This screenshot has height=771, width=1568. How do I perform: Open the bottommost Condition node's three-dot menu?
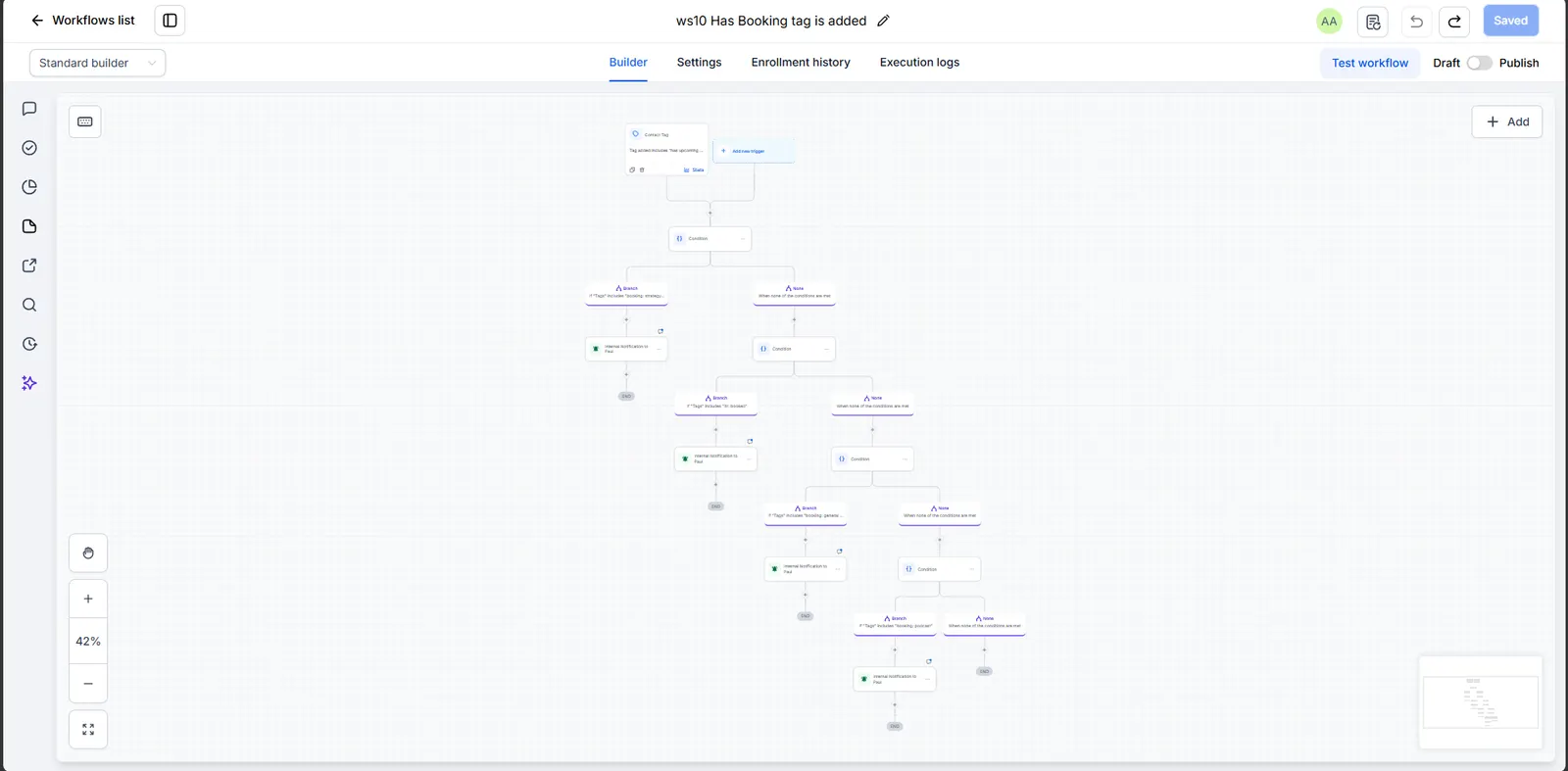972,569
